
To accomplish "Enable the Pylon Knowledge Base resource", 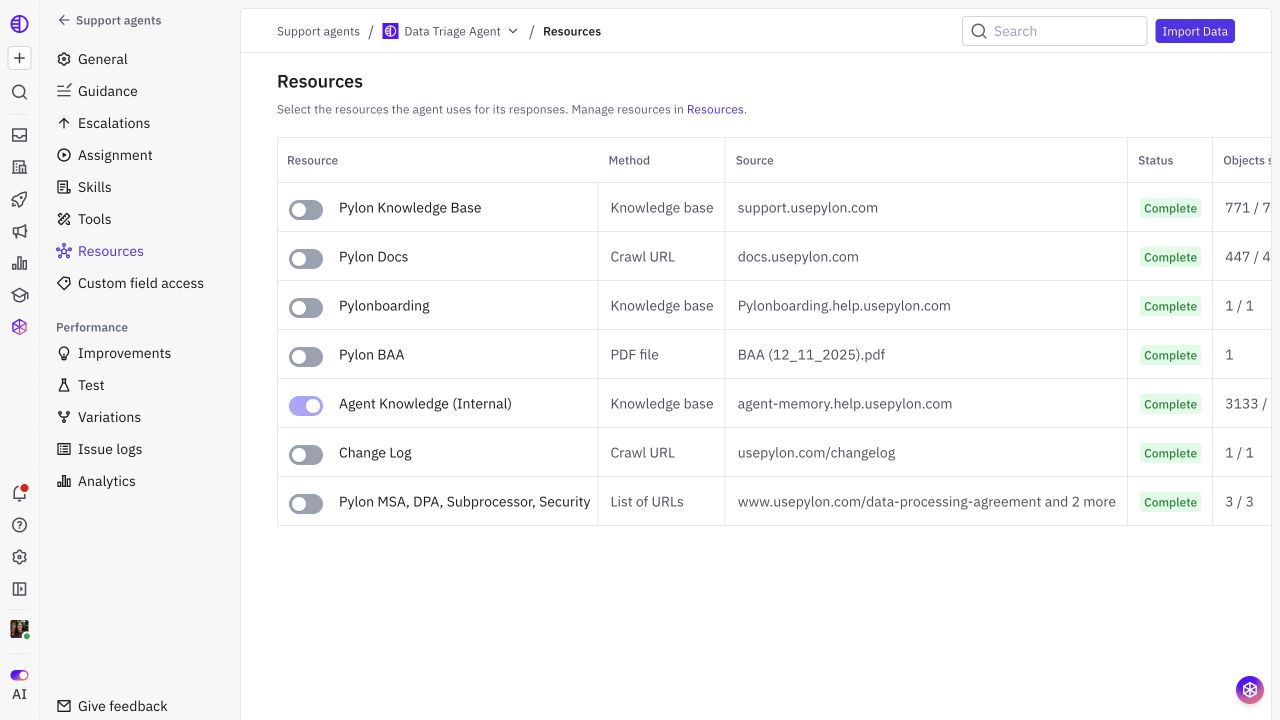I will 306,209.
